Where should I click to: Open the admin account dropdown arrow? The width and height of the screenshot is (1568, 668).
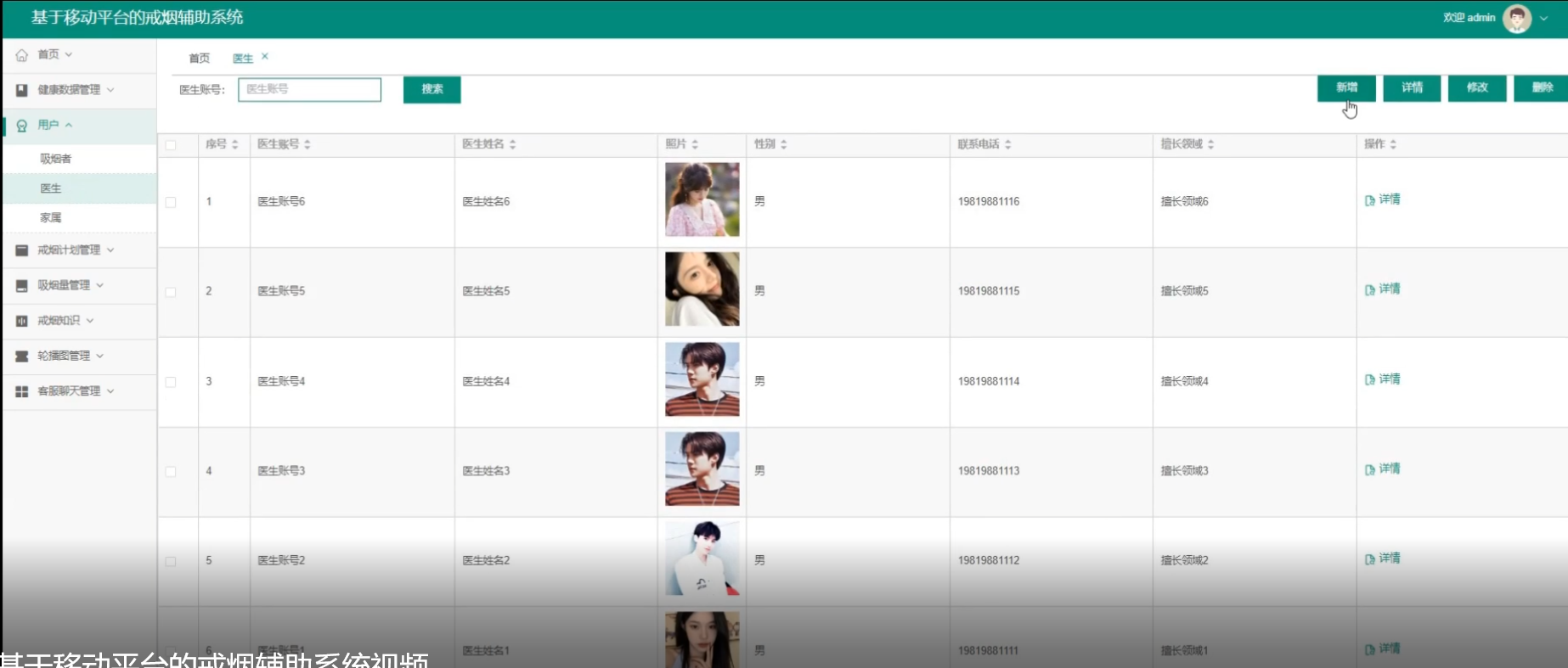pos(1543,18)
